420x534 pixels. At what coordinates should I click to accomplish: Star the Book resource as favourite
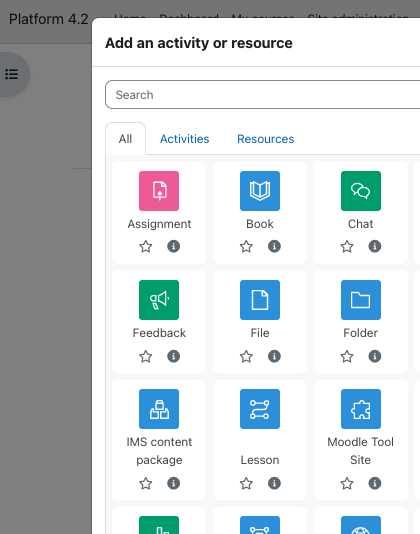pyautogui.click(x=246, y=246)
